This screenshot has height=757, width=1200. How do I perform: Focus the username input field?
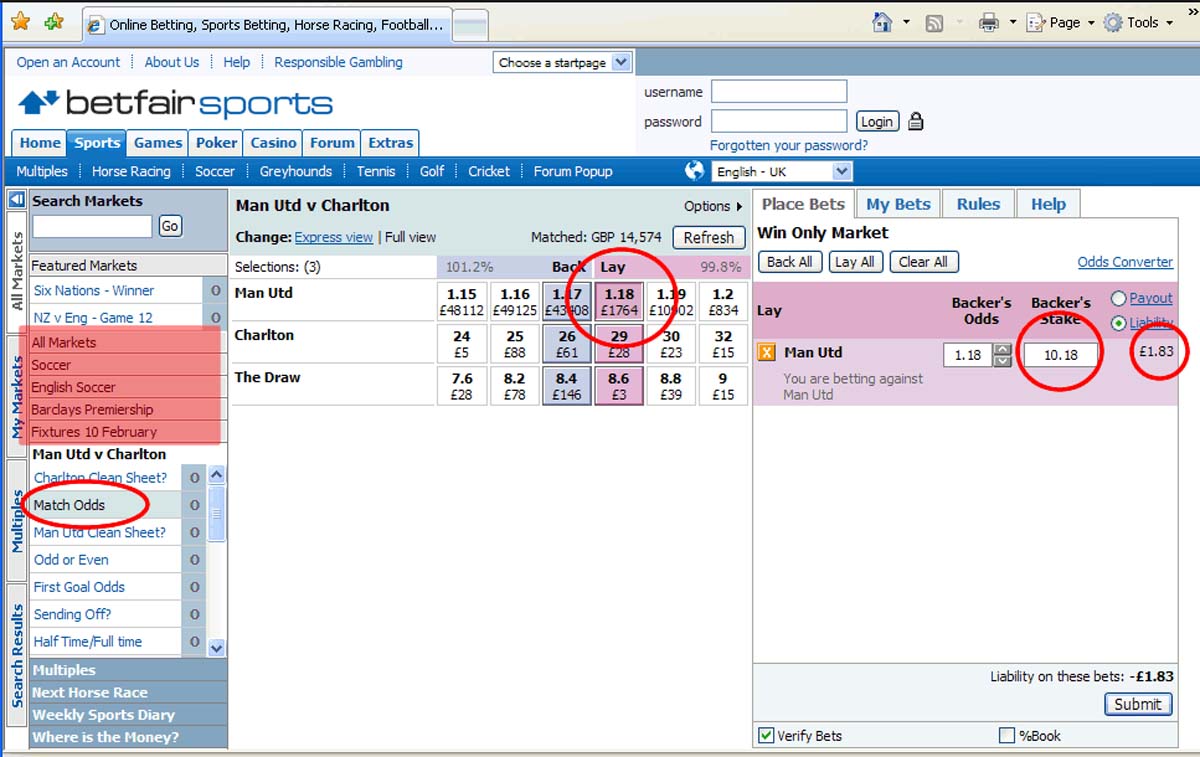[x=779, y=92]
